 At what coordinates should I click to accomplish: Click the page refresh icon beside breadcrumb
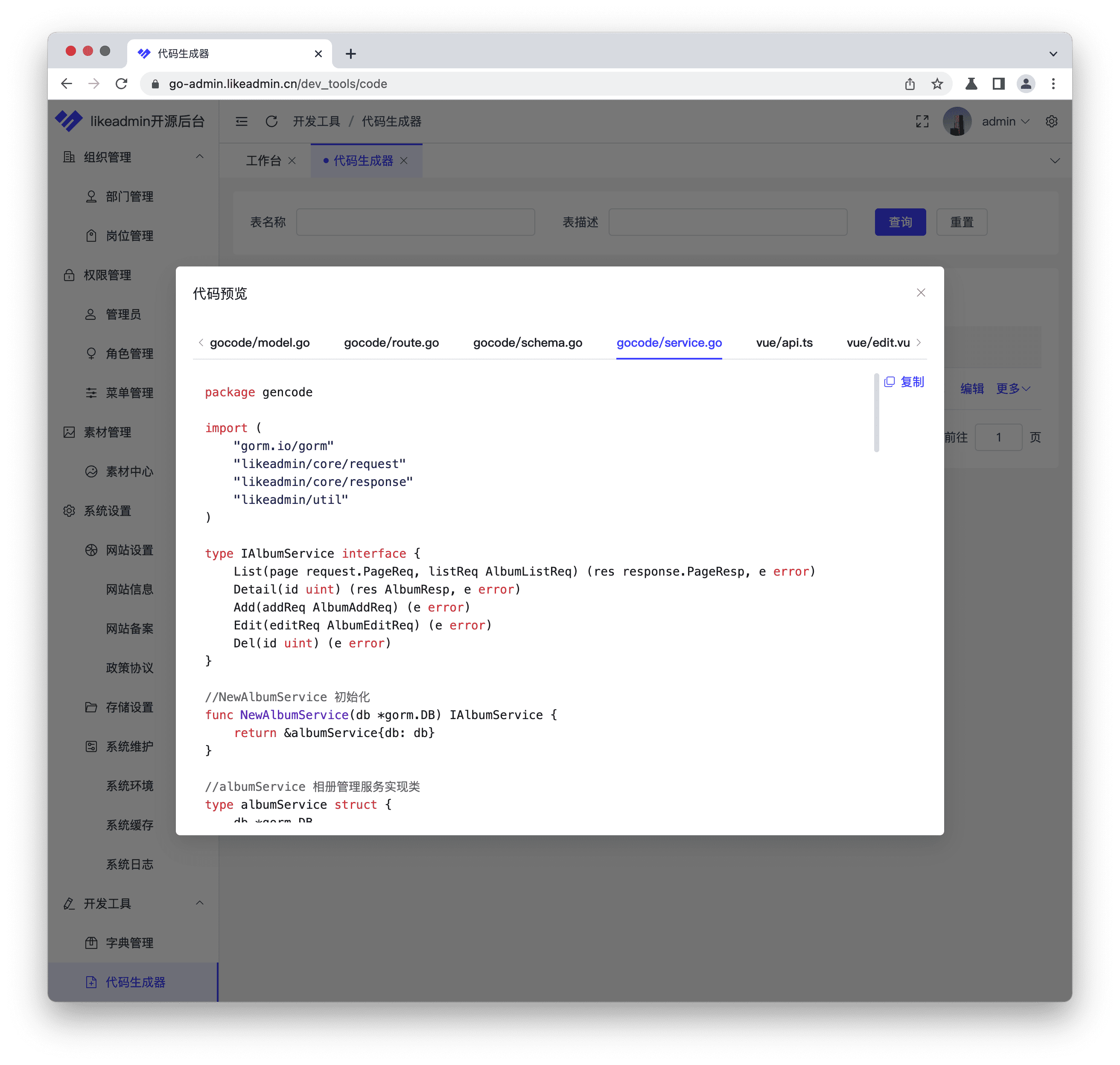click(271, 121)
